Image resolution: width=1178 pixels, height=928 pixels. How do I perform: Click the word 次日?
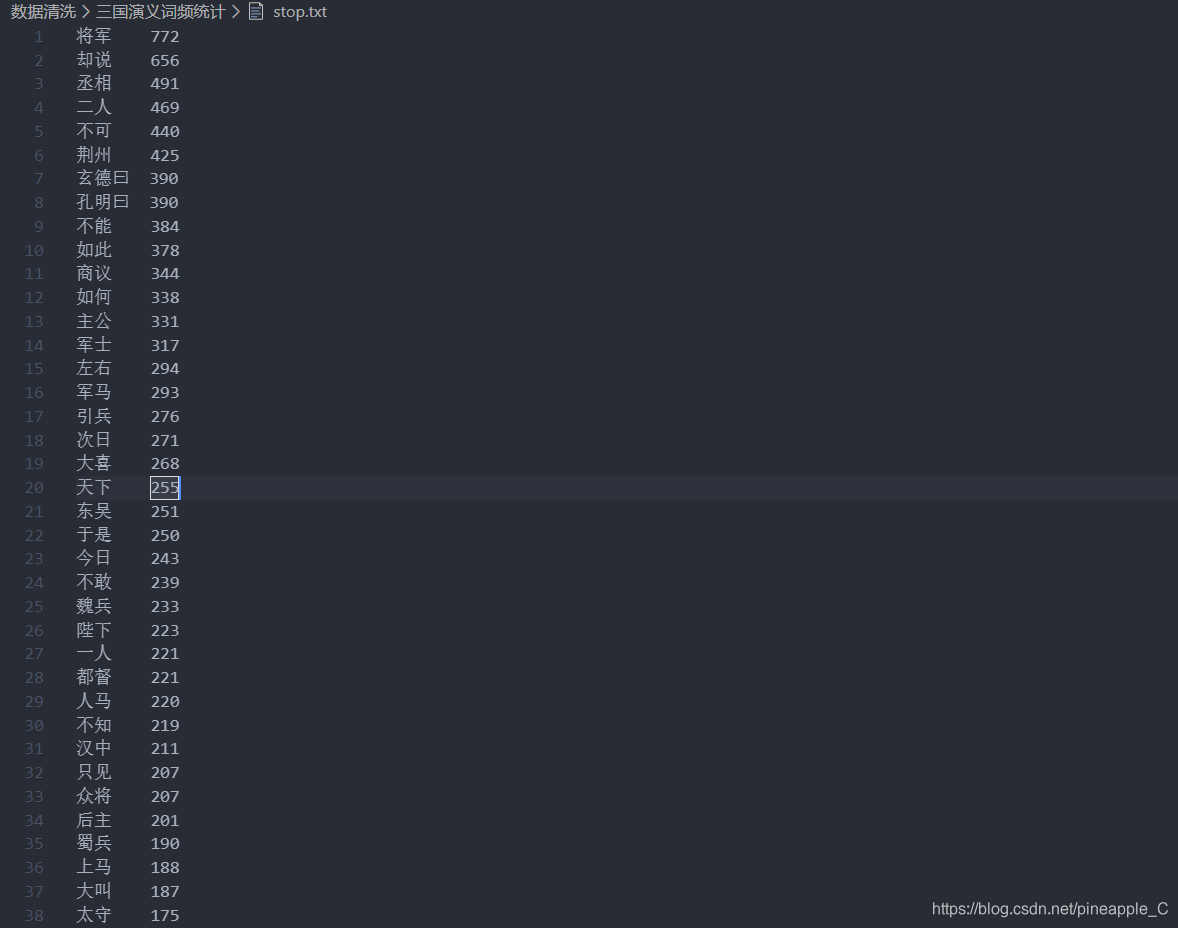pyautogui.click(x=94, y=440)
